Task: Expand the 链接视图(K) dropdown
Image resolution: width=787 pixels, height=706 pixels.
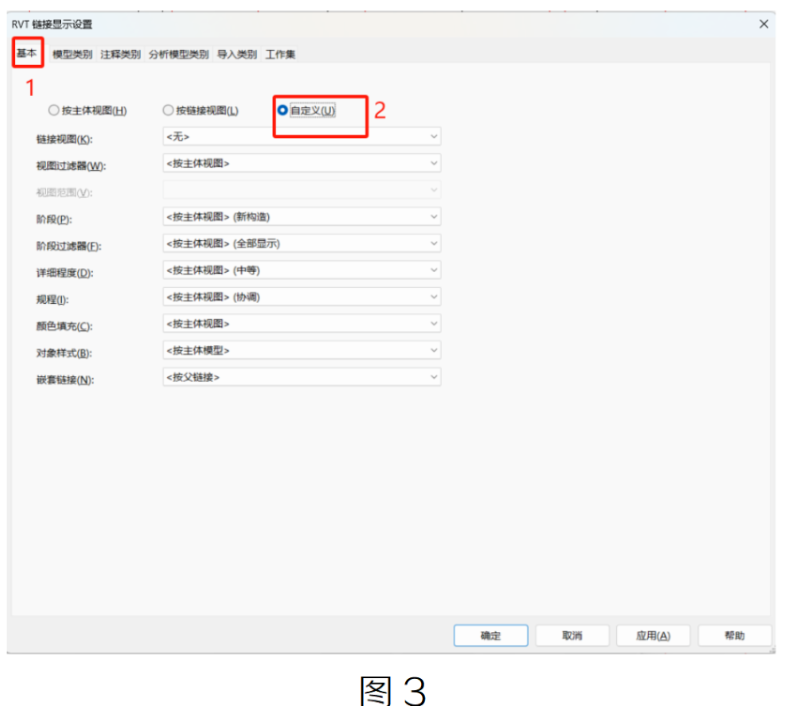Action: tap(302, 136)
